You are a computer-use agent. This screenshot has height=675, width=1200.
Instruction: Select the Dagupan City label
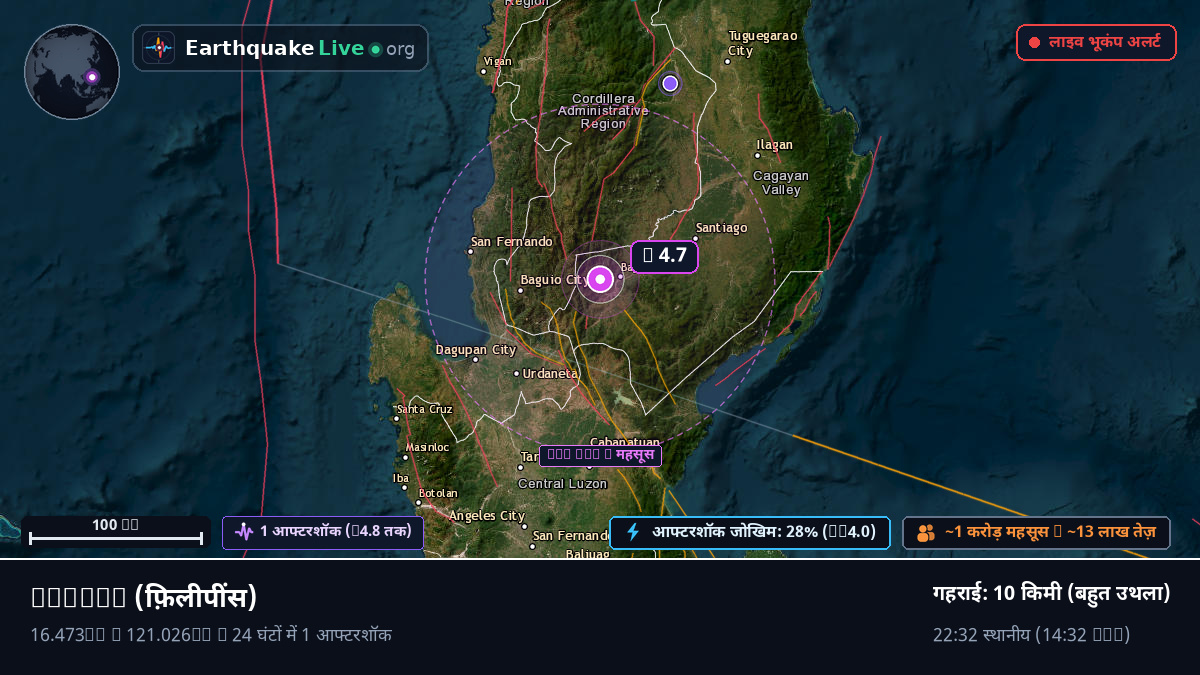[476, 350]
